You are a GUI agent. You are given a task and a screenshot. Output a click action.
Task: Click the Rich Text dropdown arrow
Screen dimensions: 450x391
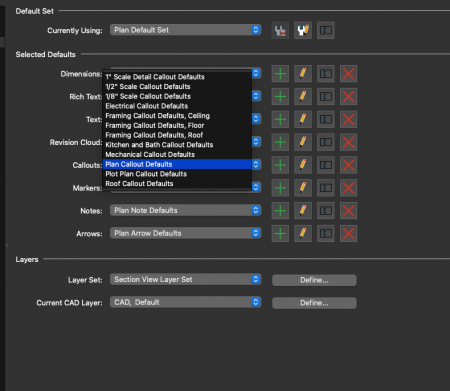256,96
